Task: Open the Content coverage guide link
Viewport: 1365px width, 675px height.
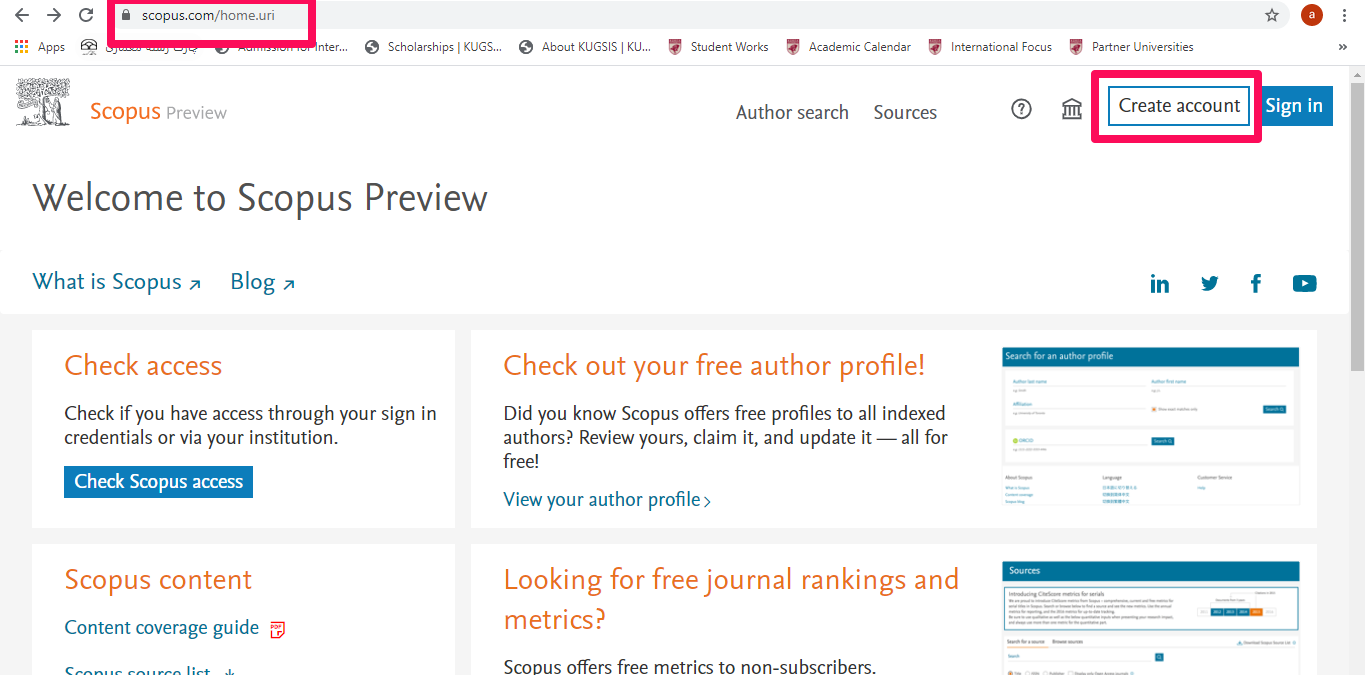Action: click(162, 628)
